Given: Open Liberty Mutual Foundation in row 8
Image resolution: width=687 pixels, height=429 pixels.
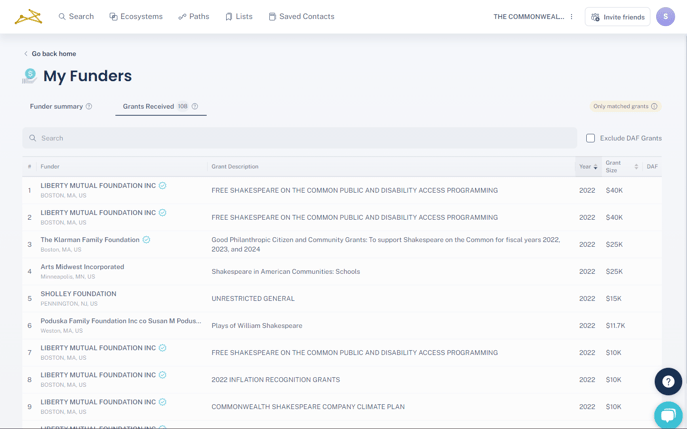Looking at the screenshot, I should (x=98, y=375).
